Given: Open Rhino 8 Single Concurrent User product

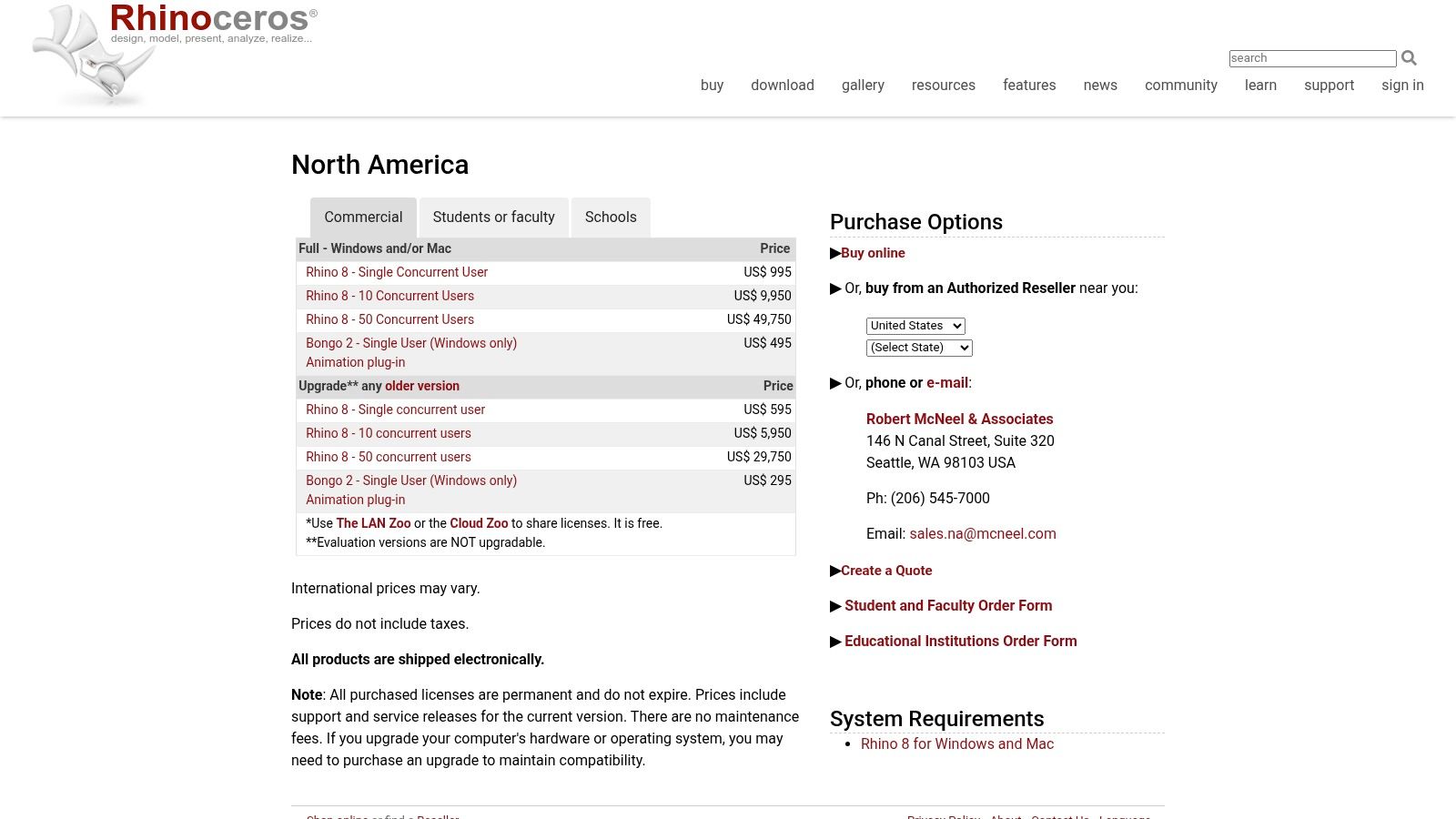Looking at the screenshot, I should tap(396, 272).
